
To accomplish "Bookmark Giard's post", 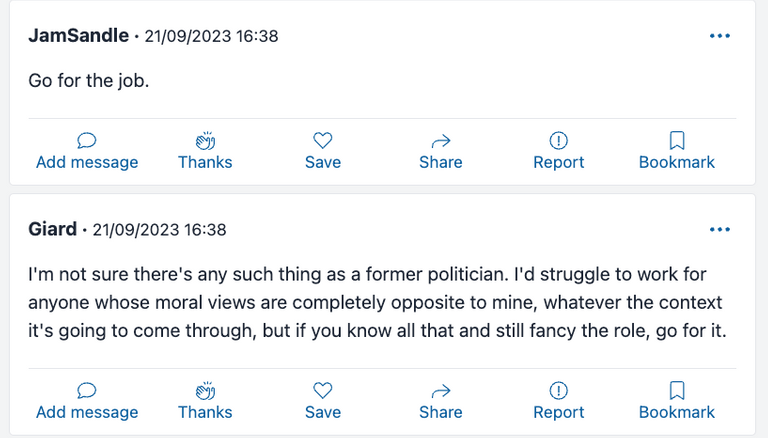I will [677, 391].
